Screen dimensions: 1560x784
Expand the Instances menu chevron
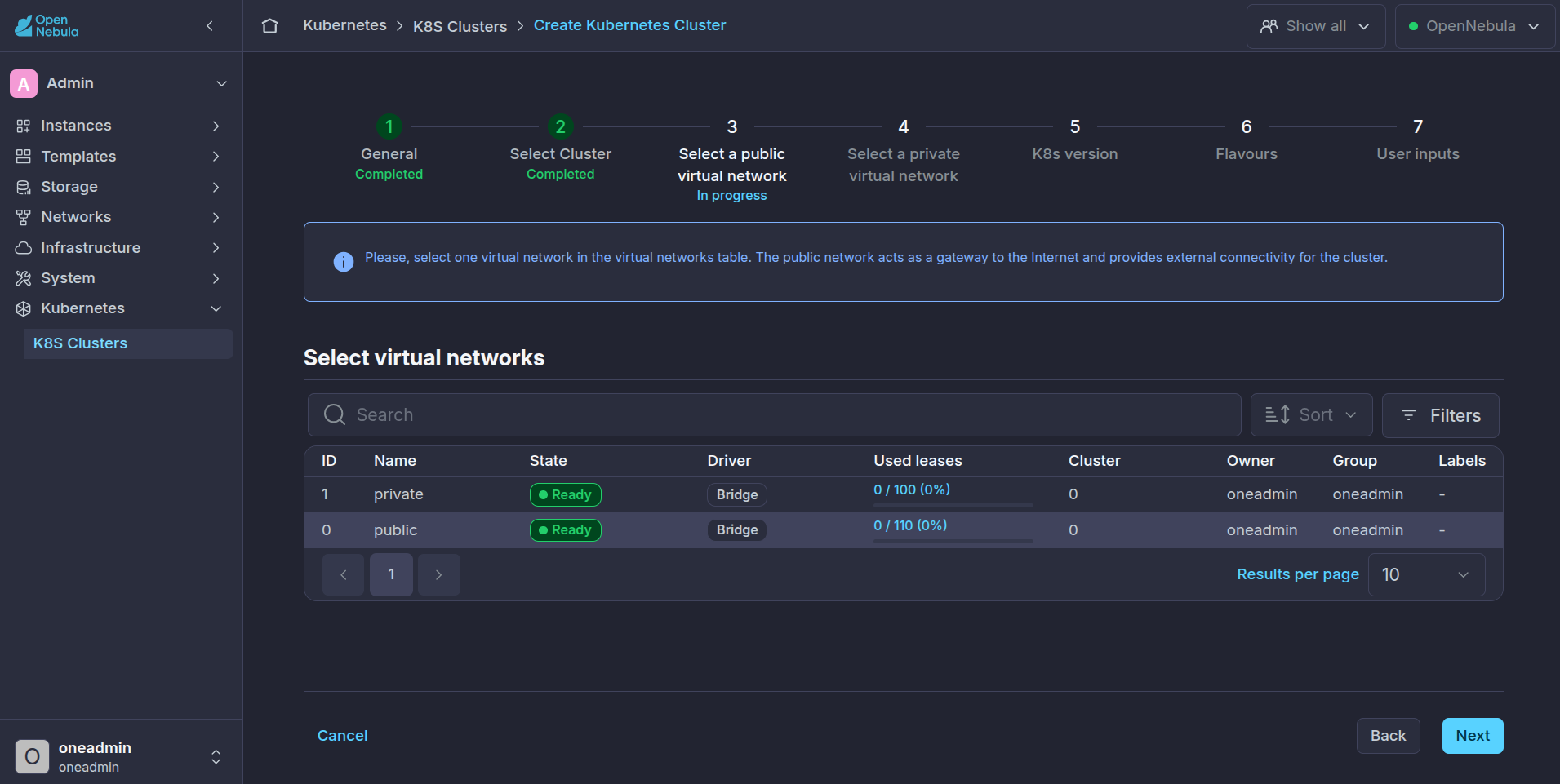pyautogui.click(x=216, y=126)
